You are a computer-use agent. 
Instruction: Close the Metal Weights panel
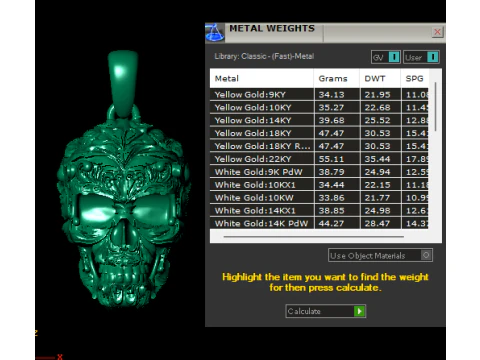point(437,32)
